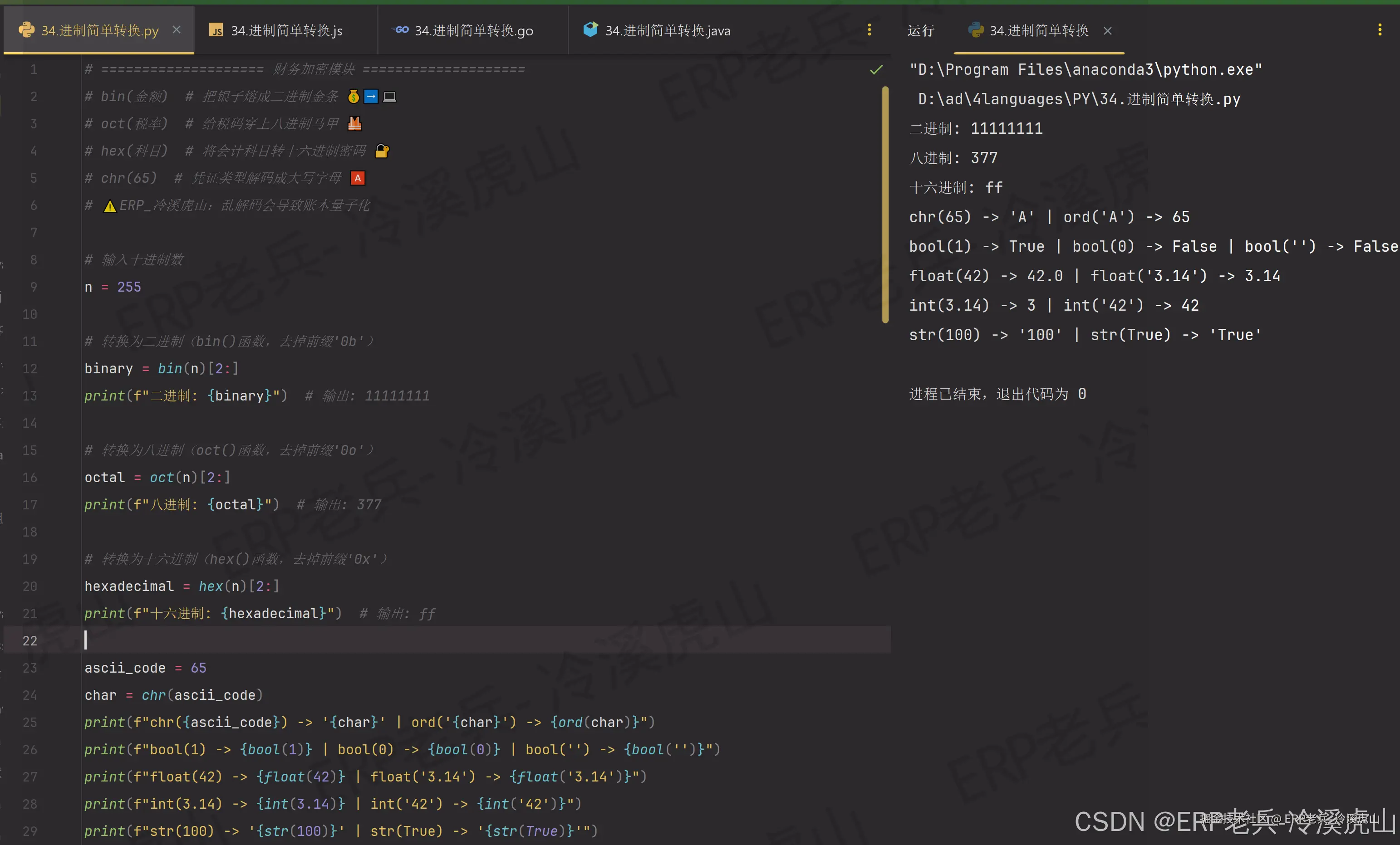Screen dimensions: 1400x845
Task: Close the 34.进制简单转换 run tab
Action: (x=1107, y=31)
